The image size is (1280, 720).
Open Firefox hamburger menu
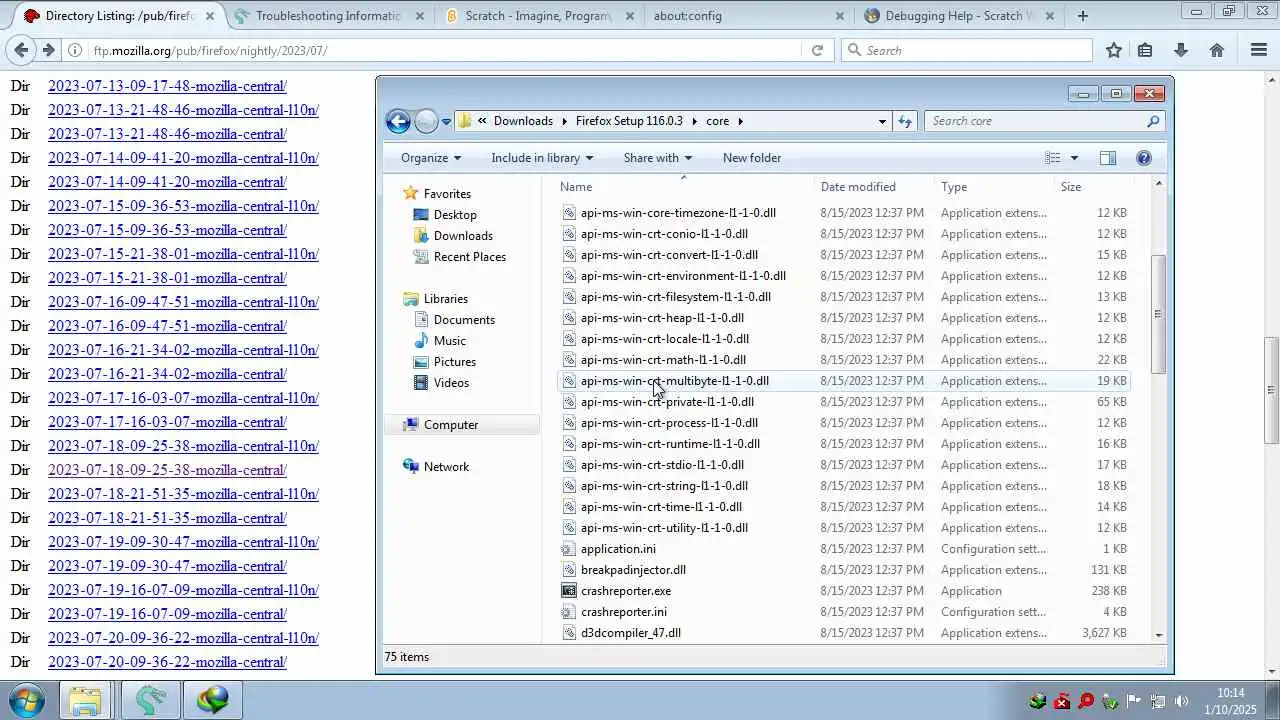point(1259,50)
